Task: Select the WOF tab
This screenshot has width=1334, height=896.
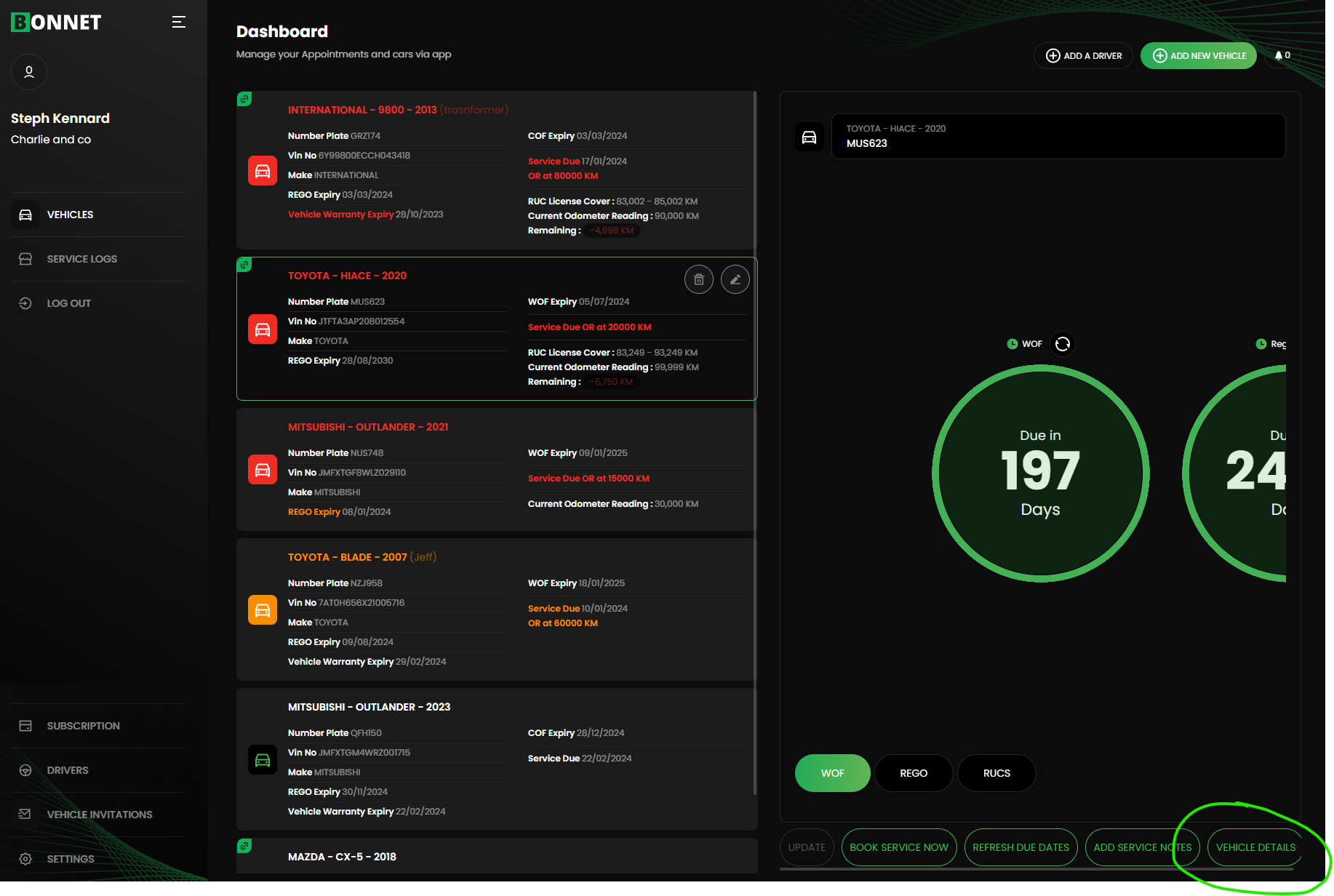Action: coord(833,773)
